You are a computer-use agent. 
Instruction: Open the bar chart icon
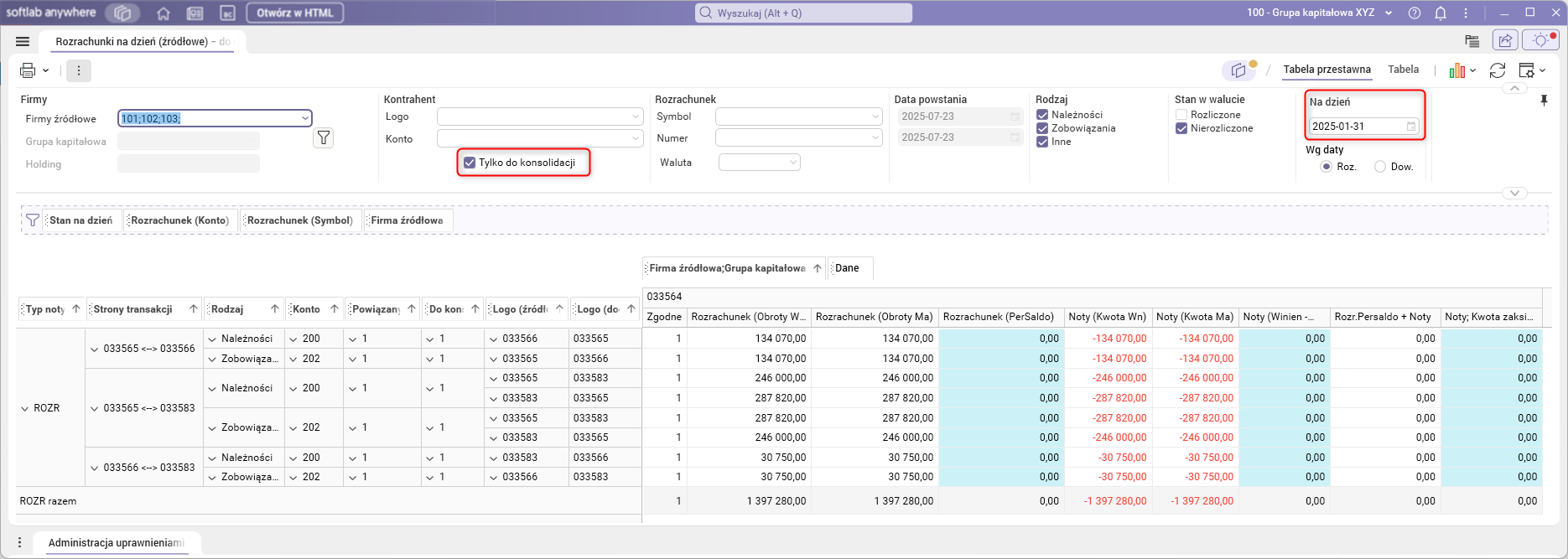[x=1457, y=70]
